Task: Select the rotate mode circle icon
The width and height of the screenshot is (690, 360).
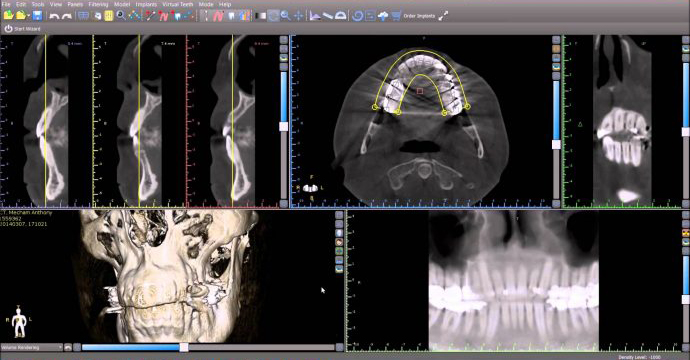Action: pyautogui.click(x=274, y=16)
